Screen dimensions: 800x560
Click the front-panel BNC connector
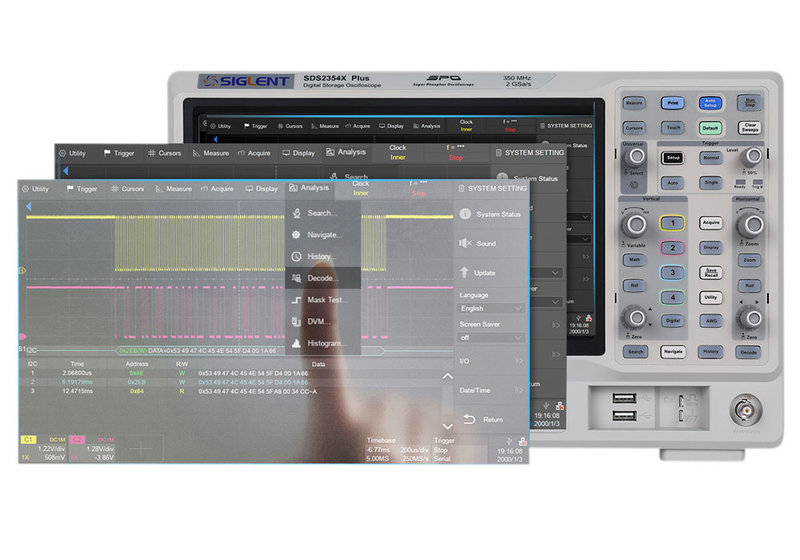(745, 410)
